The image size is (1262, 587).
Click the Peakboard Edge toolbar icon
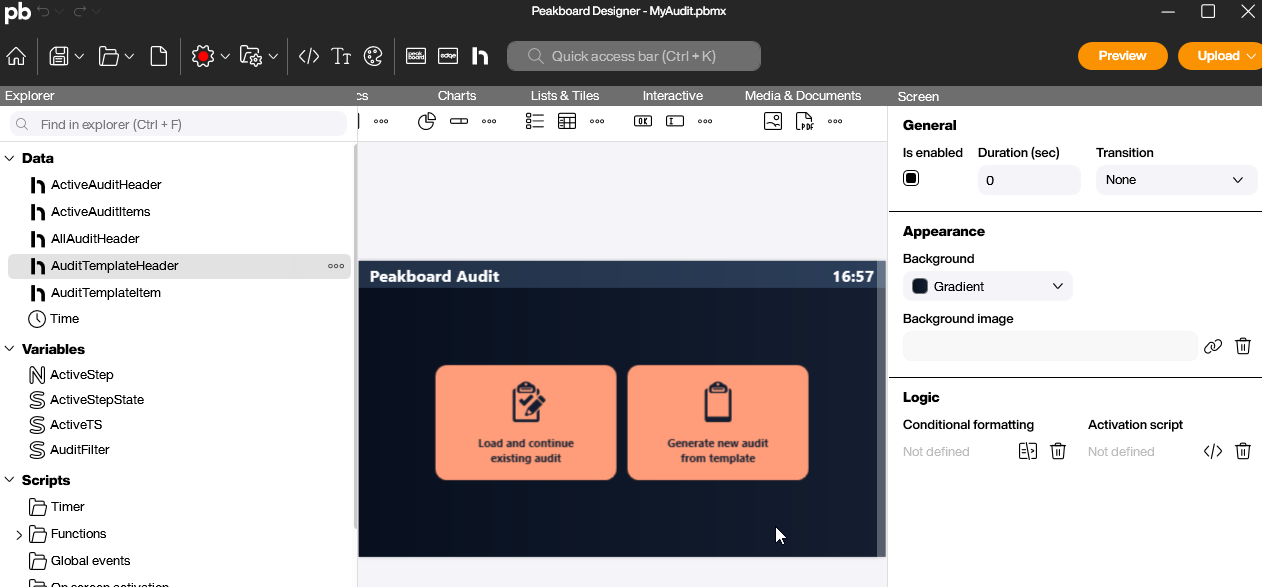click(x=448, y=56)
